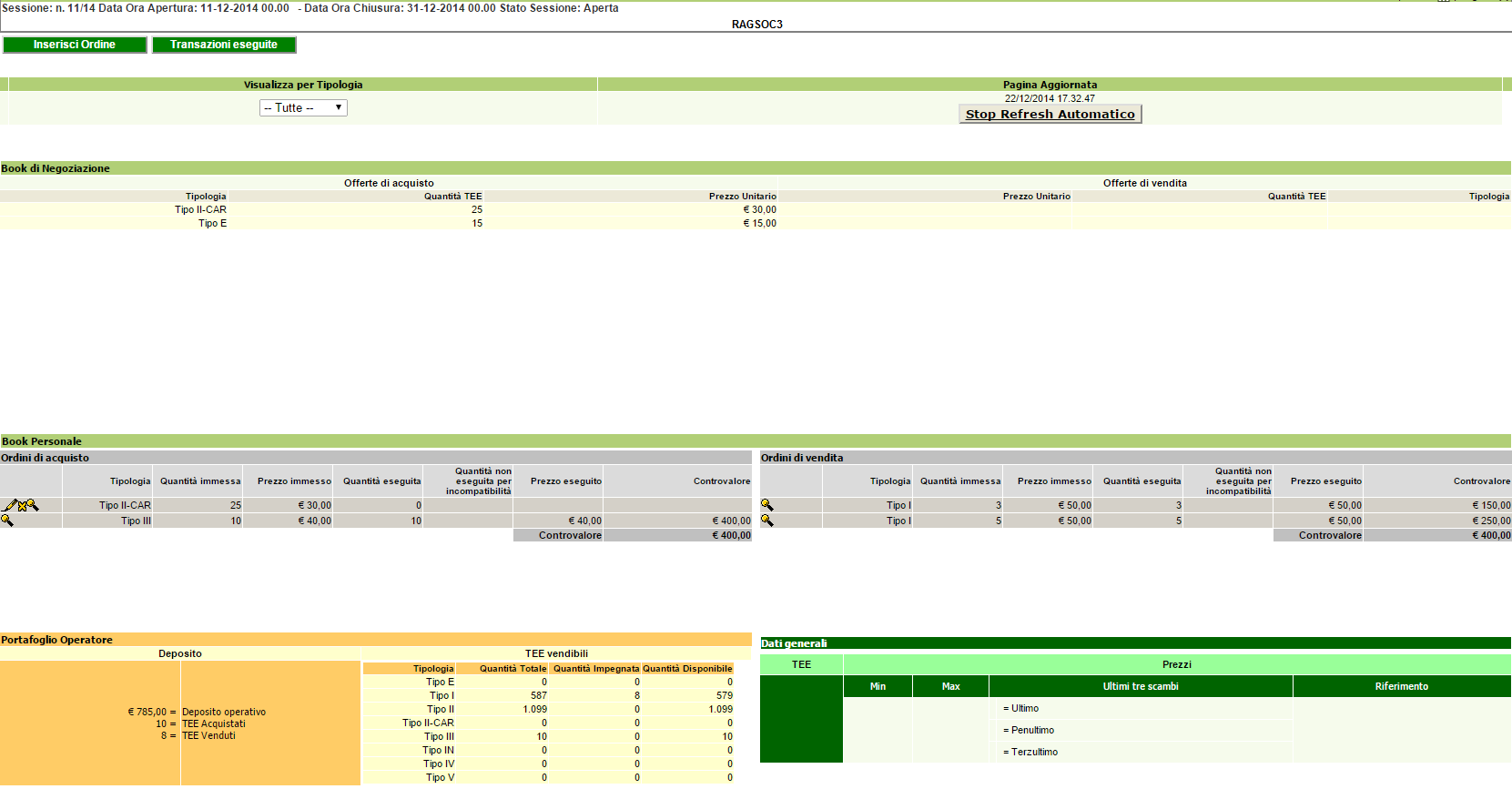Open details magnifier for Tipo II-CAR buy order

click(33, 505)
